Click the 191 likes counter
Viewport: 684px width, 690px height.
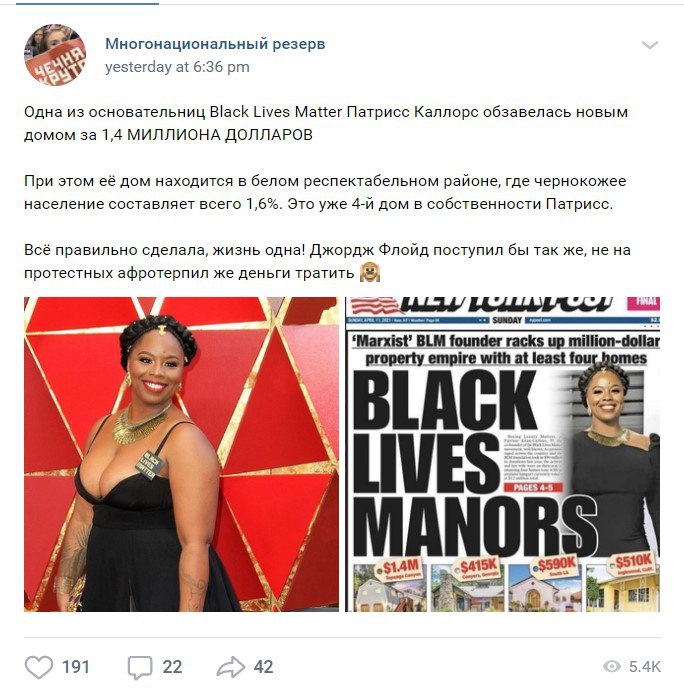(x=75, y=667)
